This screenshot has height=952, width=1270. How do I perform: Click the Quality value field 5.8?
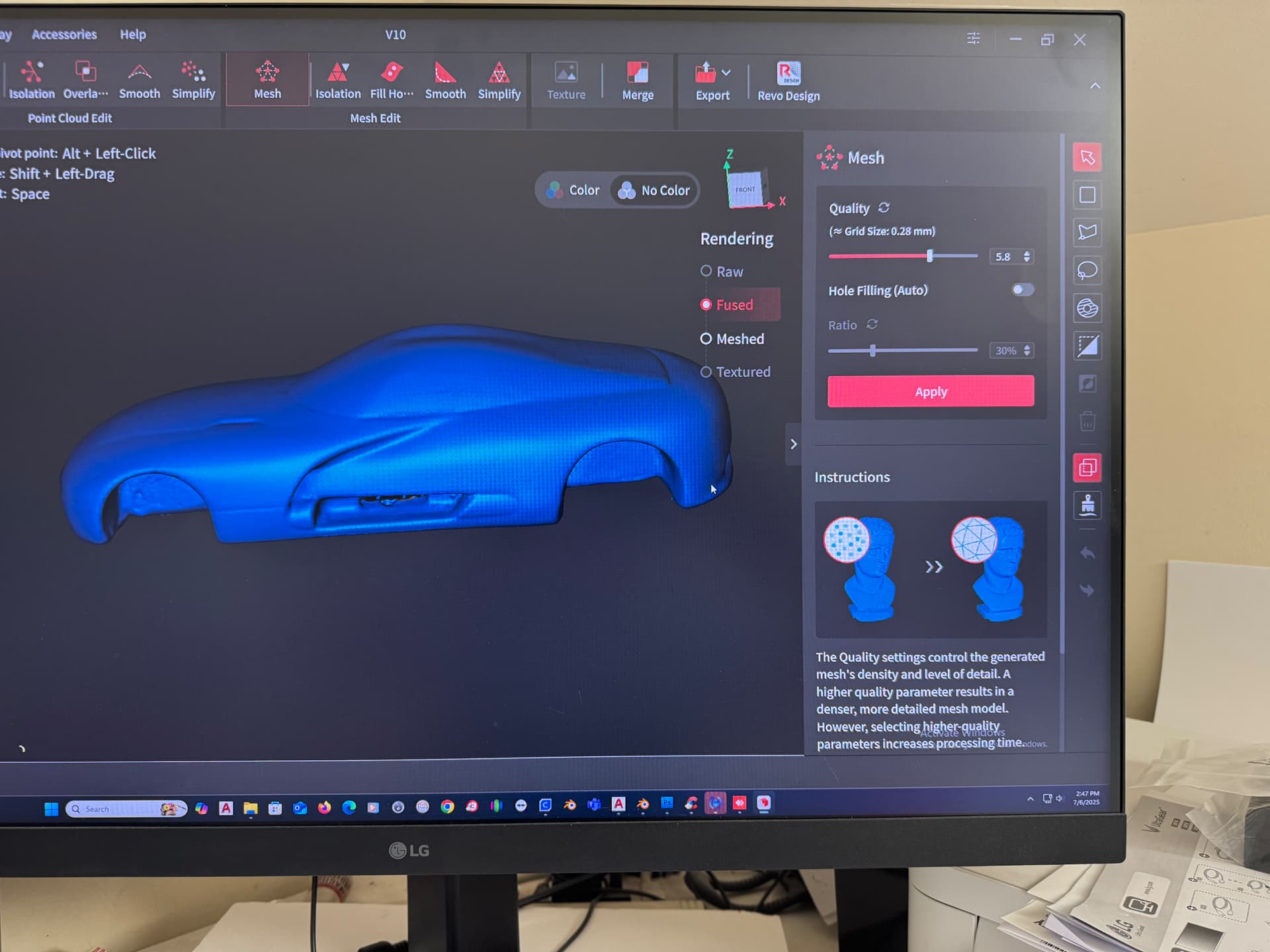tap(1005, 257)
